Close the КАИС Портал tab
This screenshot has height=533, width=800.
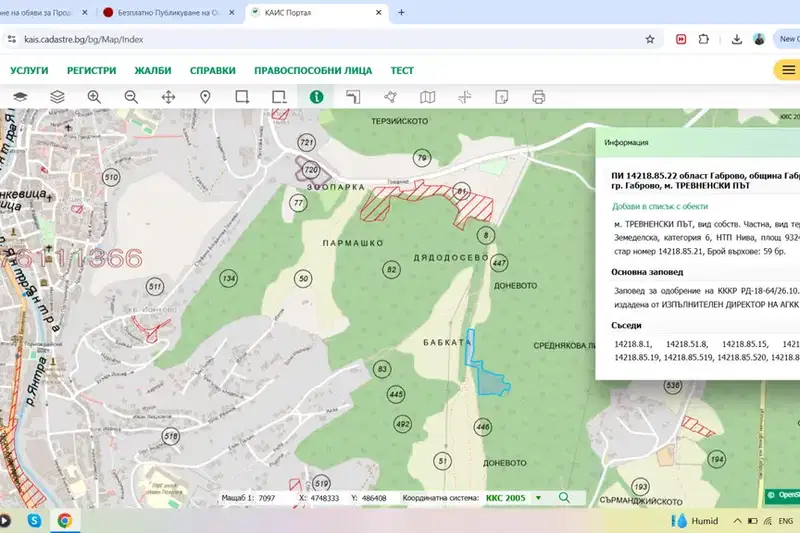coord(379,12)
